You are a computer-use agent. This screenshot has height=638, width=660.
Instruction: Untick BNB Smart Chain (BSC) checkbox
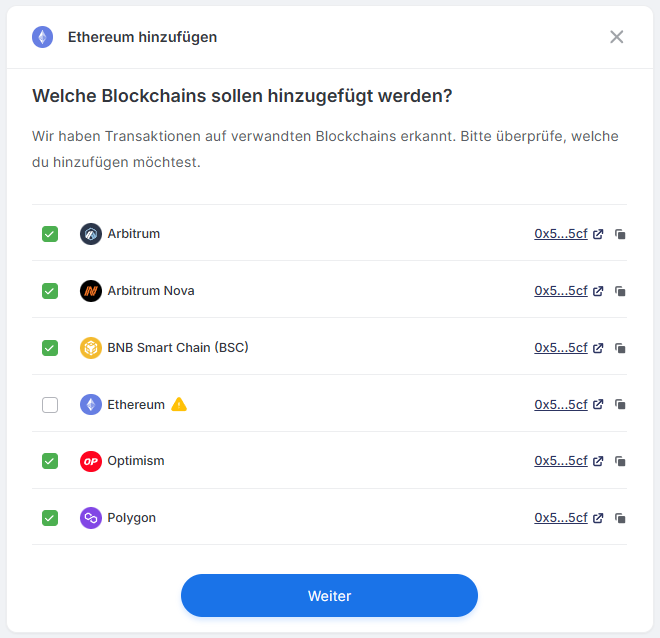coord(50,348)
